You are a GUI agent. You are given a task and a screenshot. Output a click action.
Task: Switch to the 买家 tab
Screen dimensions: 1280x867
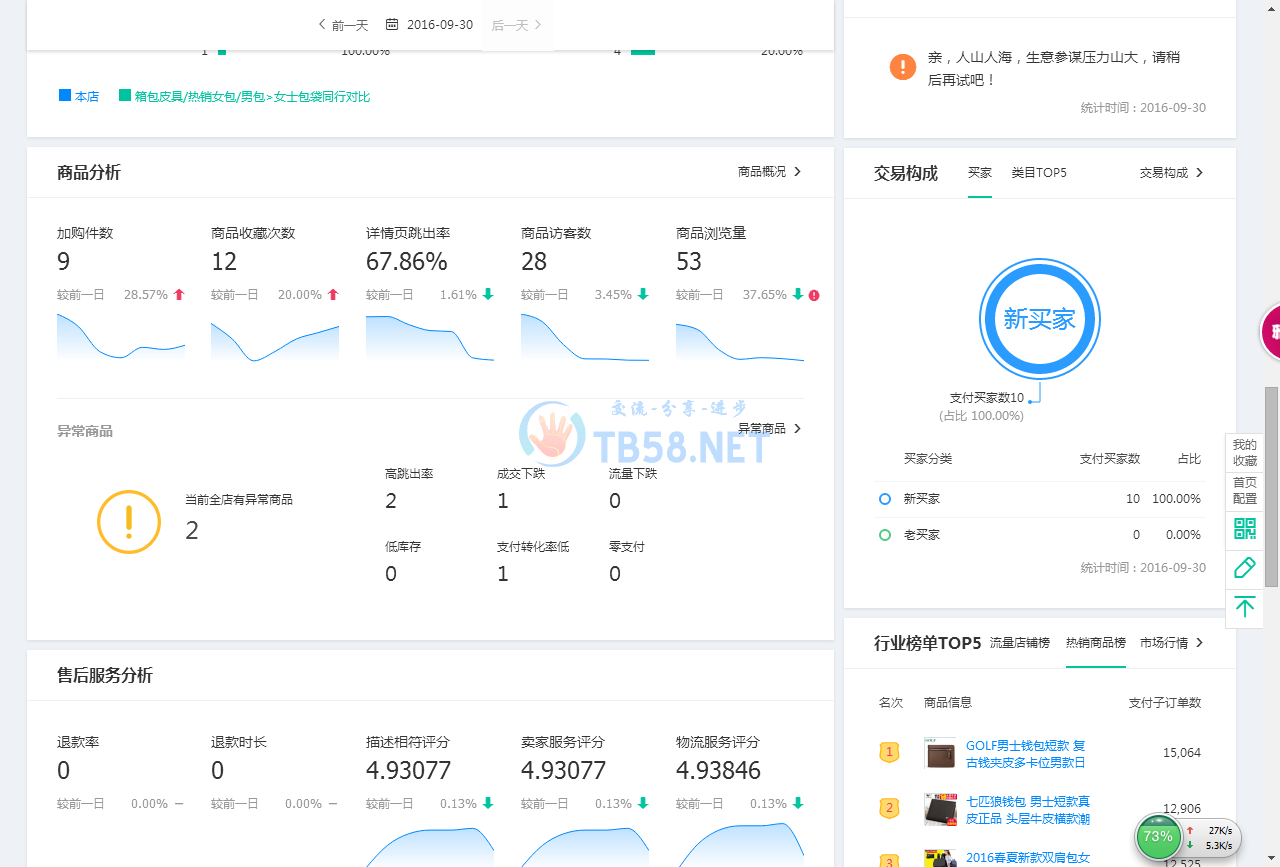[x=980, y=173]
